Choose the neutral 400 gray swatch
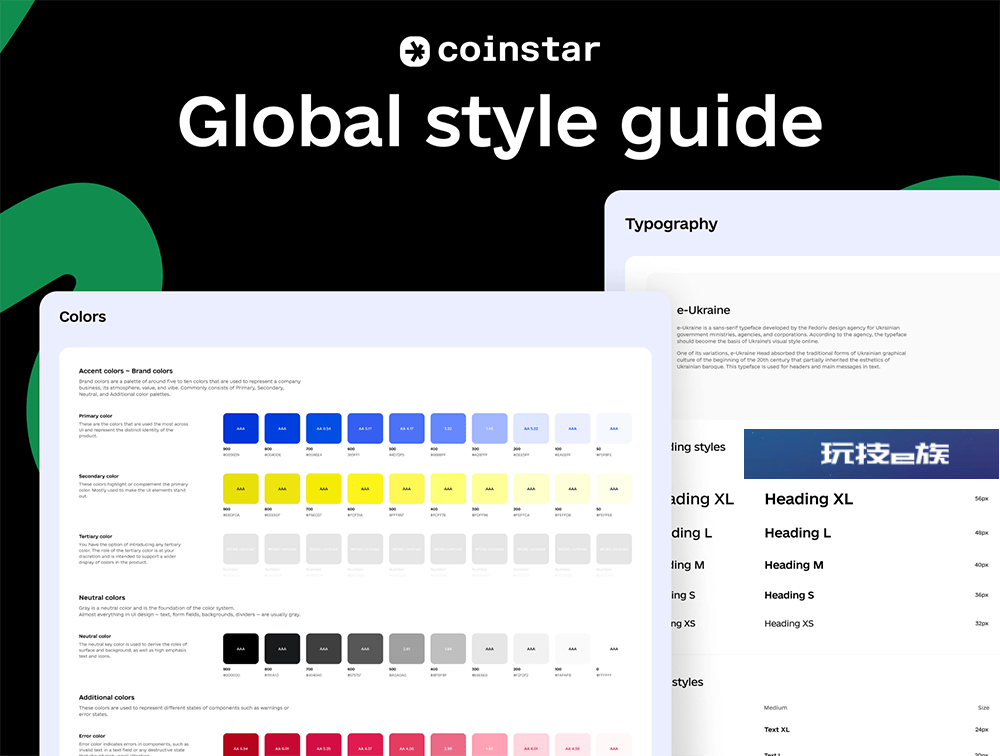This screenshot has height=756, width=1000. pos(448,648)
